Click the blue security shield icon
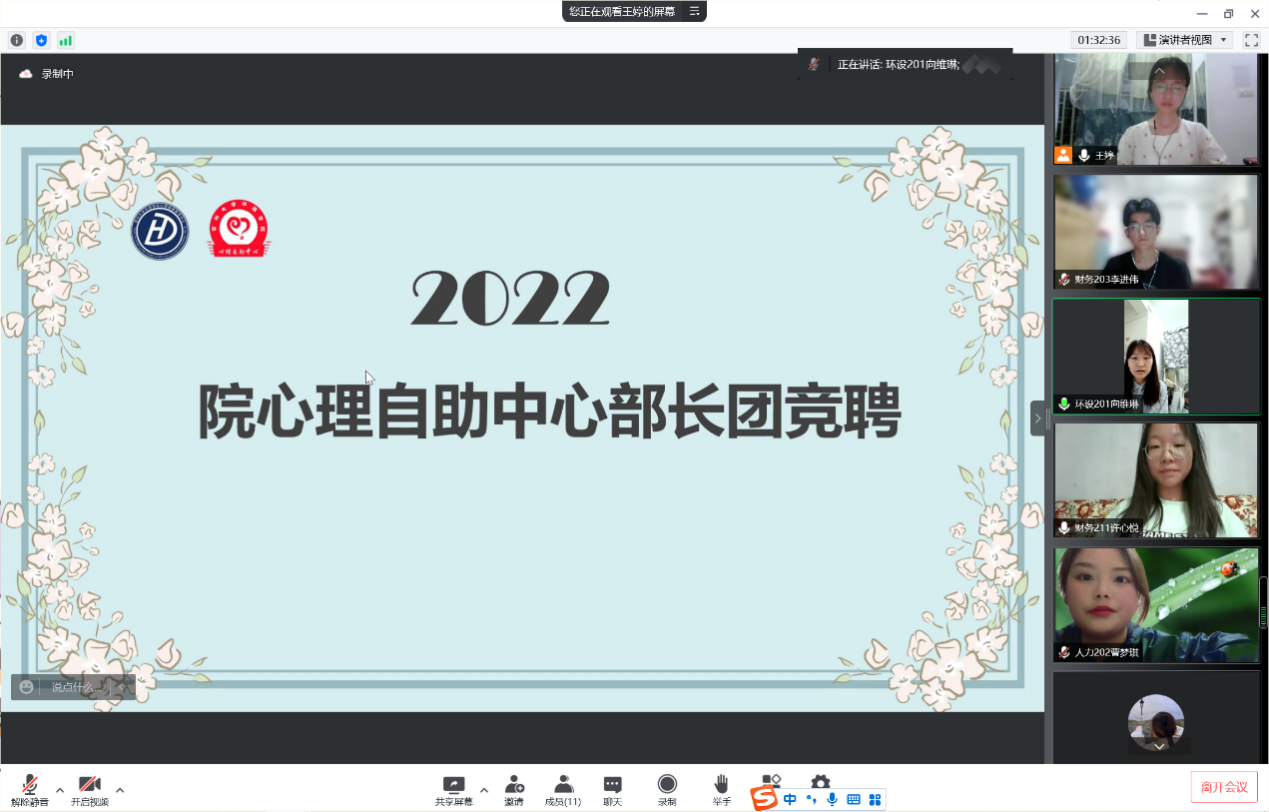The height and width of the screenshot is (812, 1269). point(41,40)
